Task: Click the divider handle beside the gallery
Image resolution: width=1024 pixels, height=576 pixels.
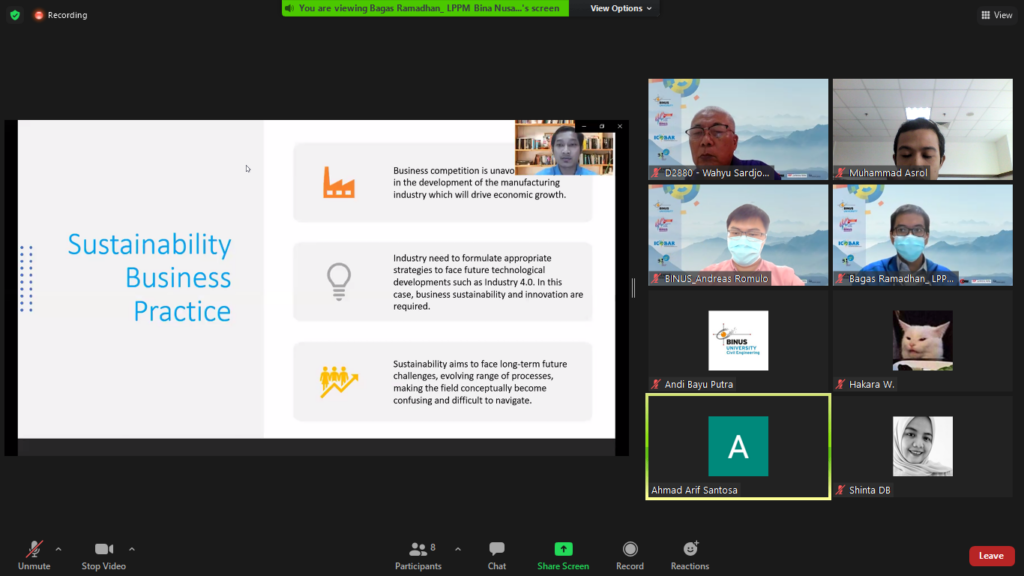Action: 633,288
